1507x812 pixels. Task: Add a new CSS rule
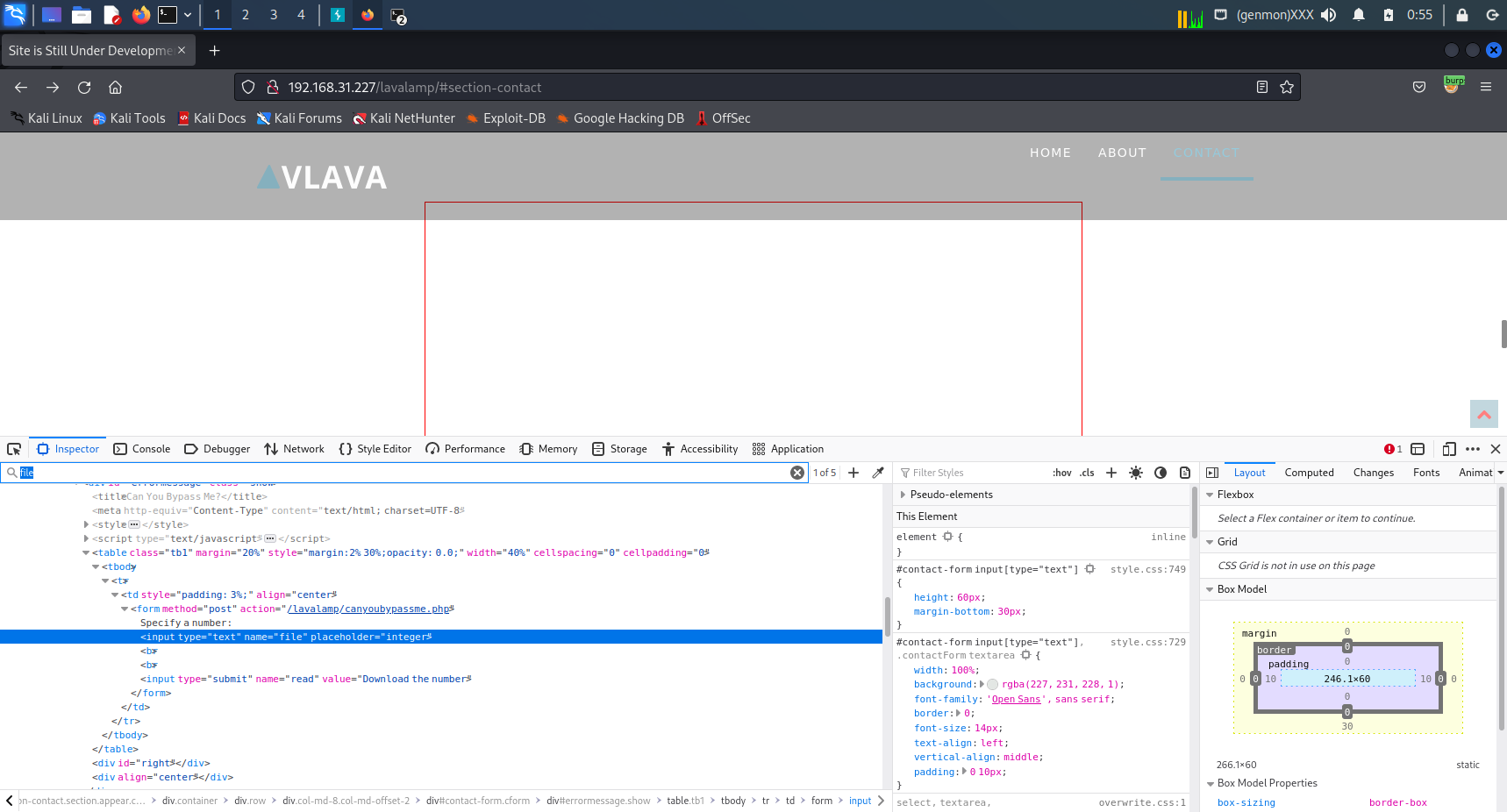tap(1111, 473)
